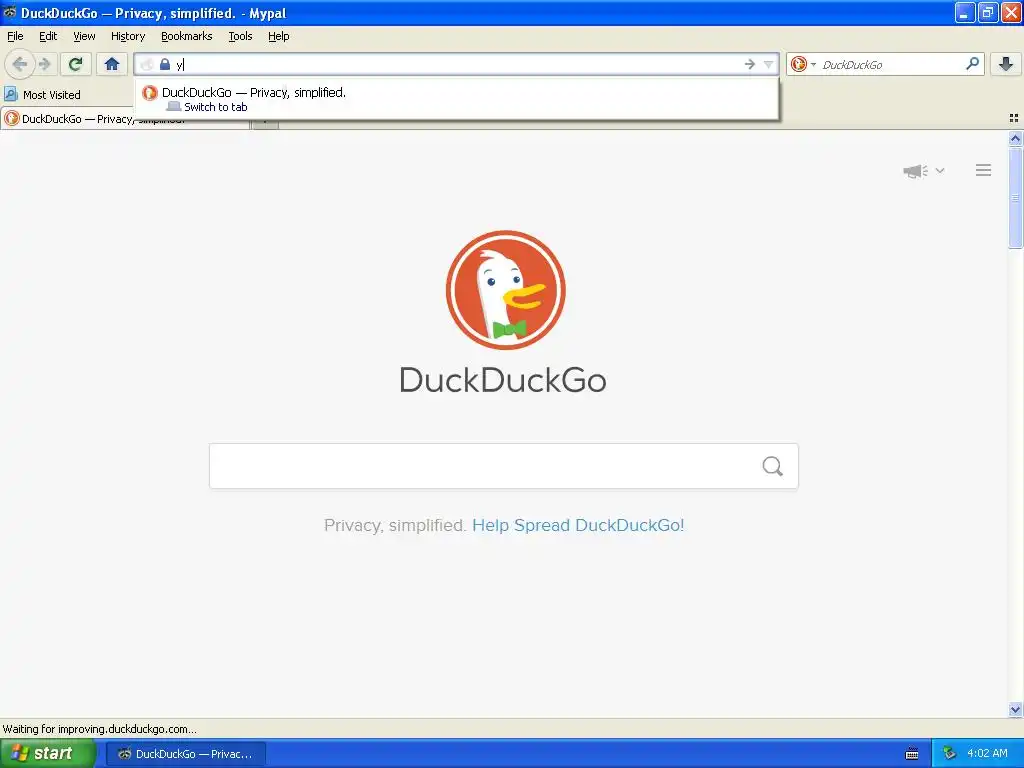This screenshot has width=1024, height=768.
Task: Open the Edit menu
Action: tap(48, 36)
